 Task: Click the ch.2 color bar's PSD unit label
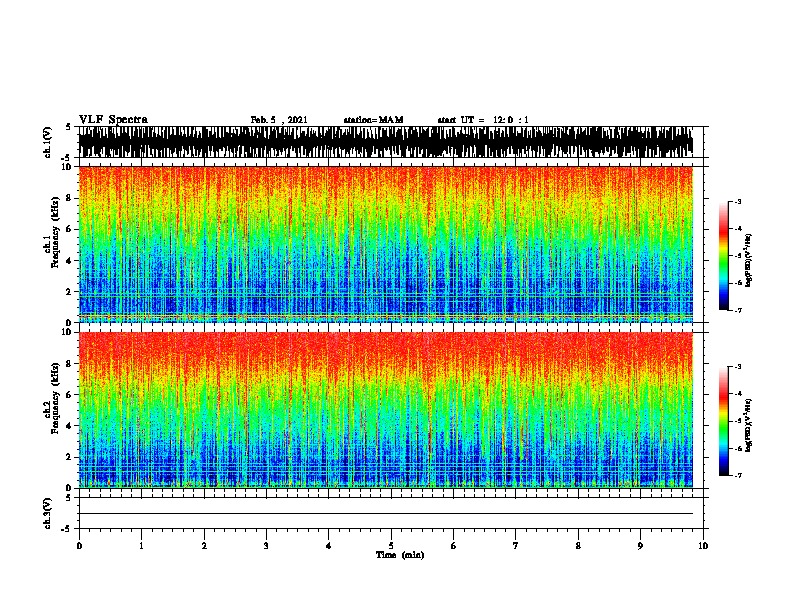pyautogui.click(x=749, y=425)
